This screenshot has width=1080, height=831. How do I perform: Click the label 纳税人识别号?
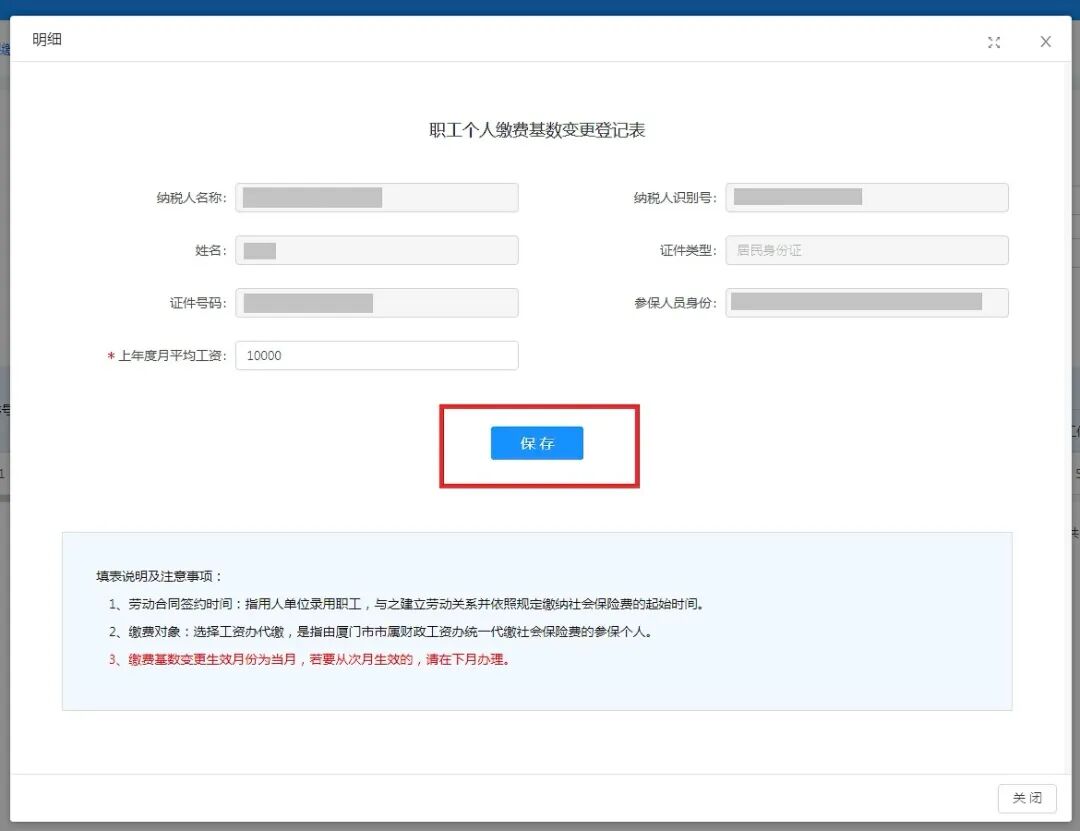(x=675, y=198)
